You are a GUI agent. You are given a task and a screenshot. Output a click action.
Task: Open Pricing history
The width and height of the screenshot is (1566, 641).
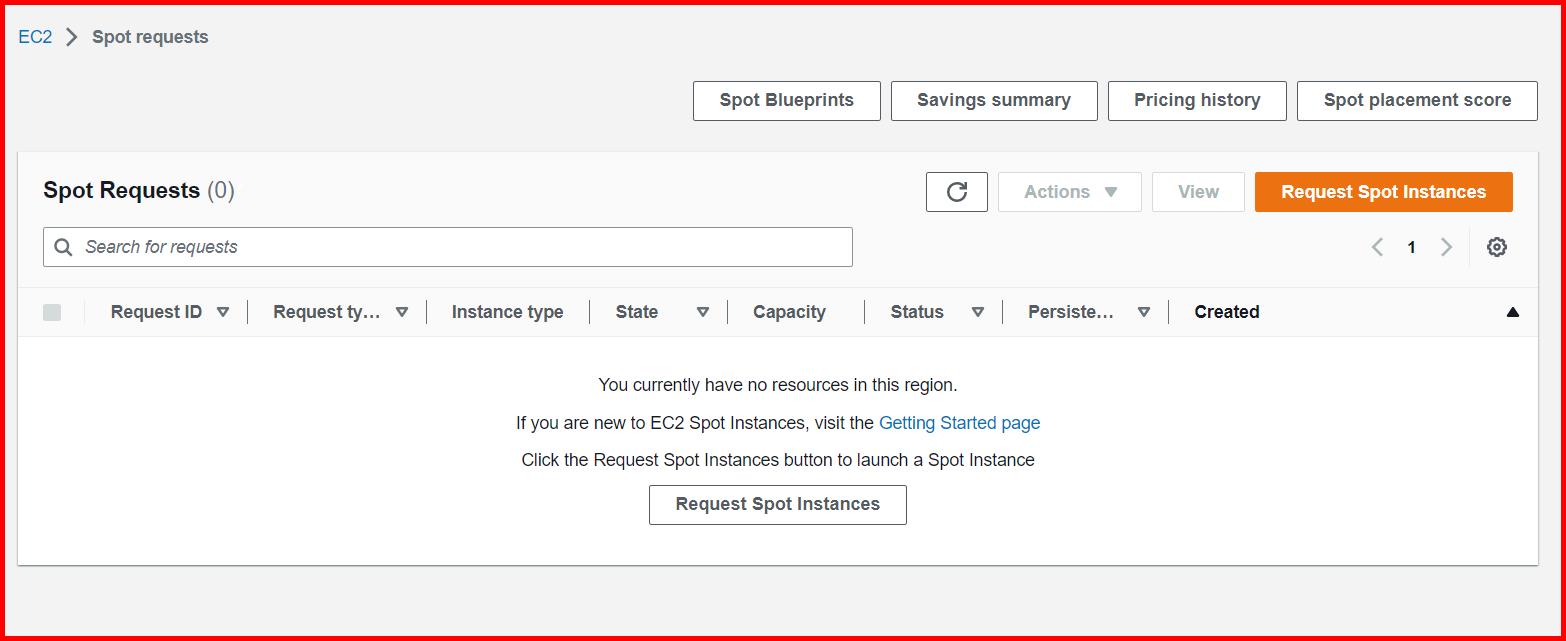(x=1196, y=100)
